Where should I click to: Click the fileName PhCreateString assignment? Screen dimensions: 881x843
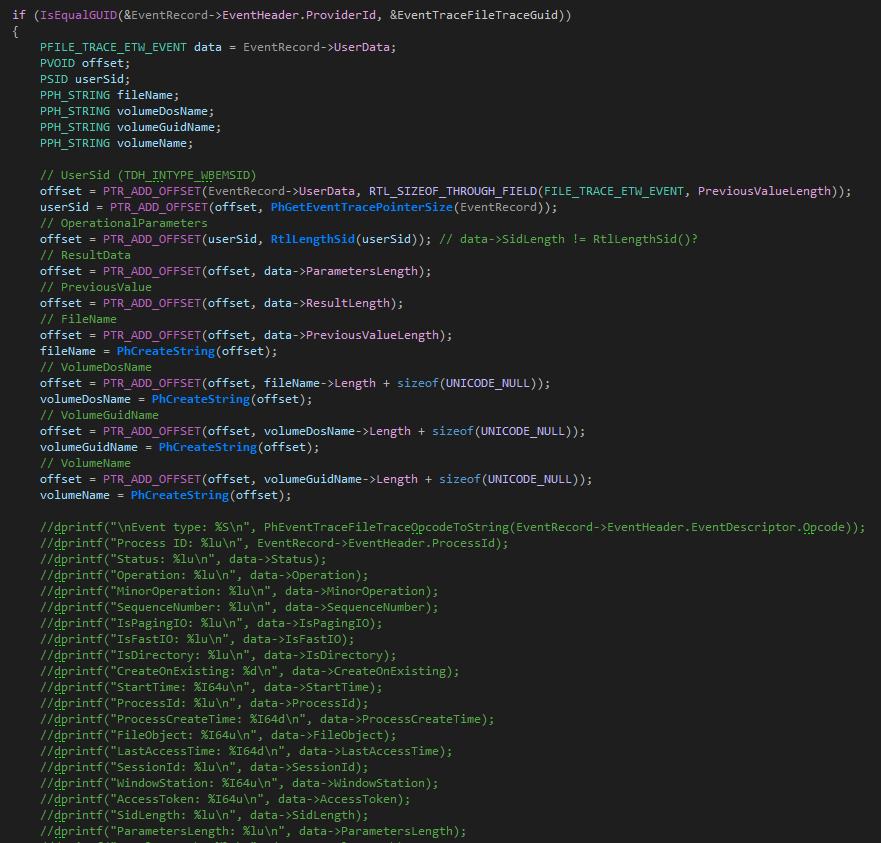pyautogui.click(x=161, y=351)
